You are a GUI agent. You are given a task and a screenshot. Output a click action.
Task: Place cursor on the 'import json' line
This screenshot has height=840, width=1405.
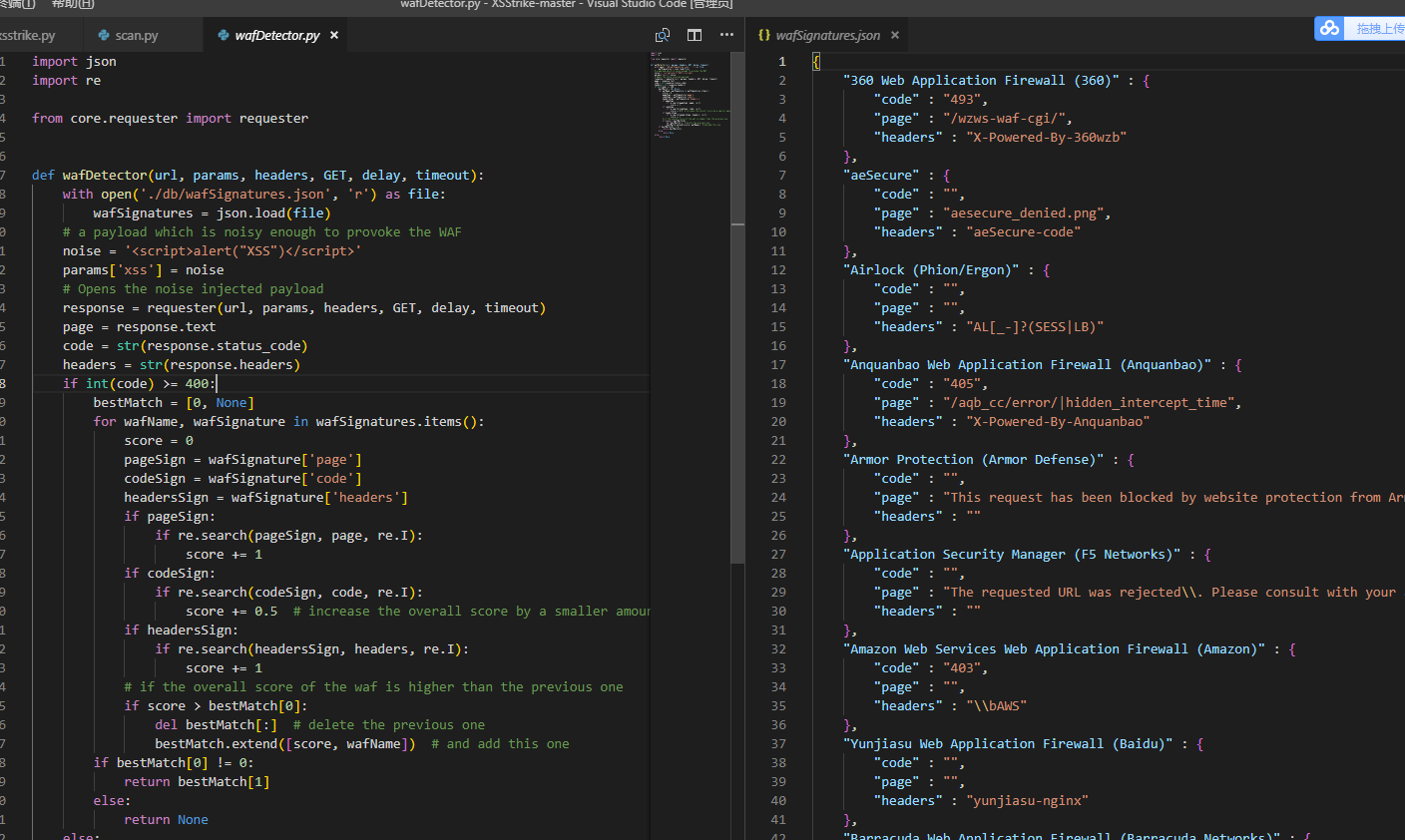75,62
